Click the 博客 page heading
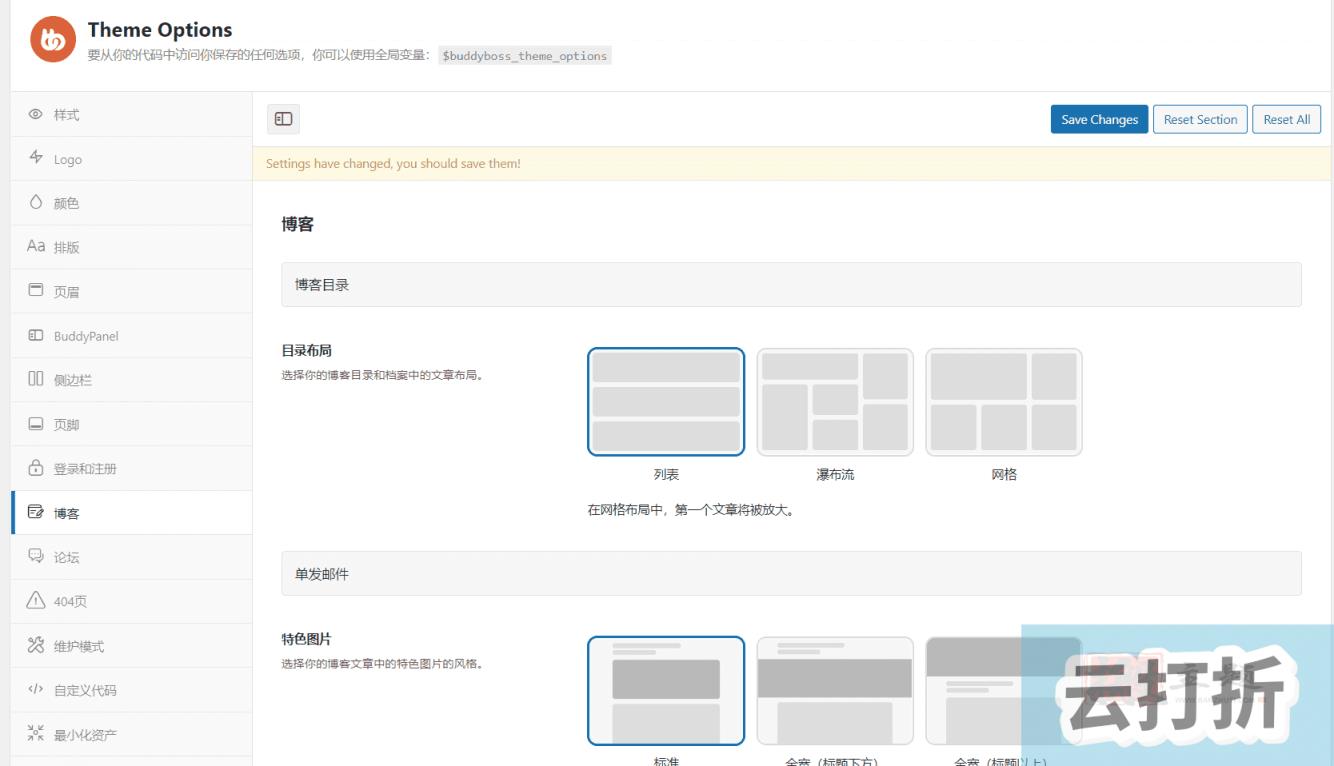Viewport: 1334px width, 766px height. point(298,224)
